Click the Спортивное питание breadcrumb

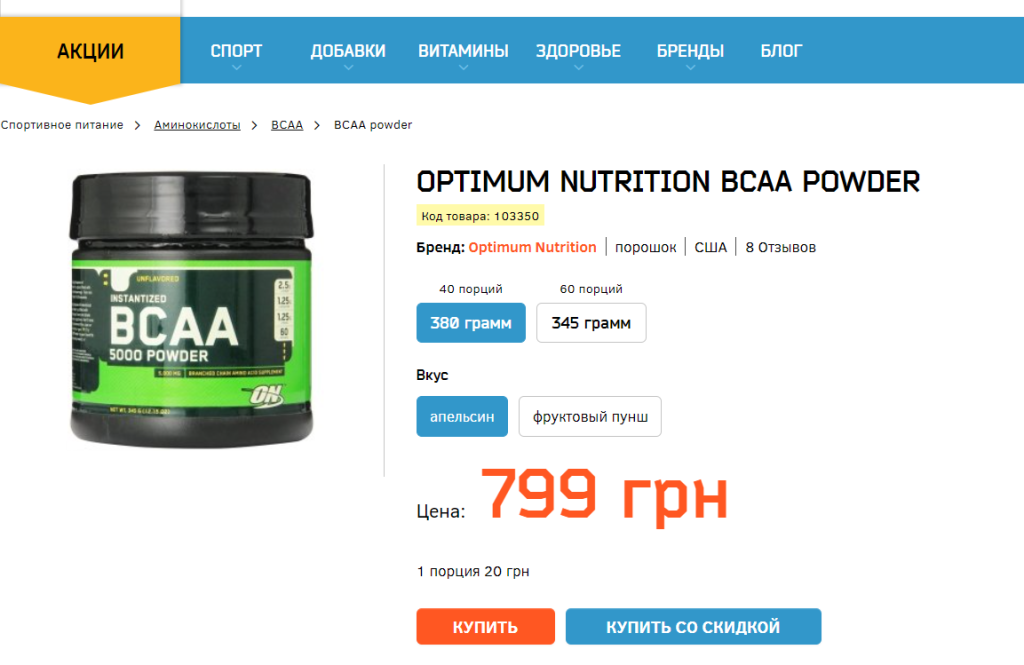(x=62, y=125)
